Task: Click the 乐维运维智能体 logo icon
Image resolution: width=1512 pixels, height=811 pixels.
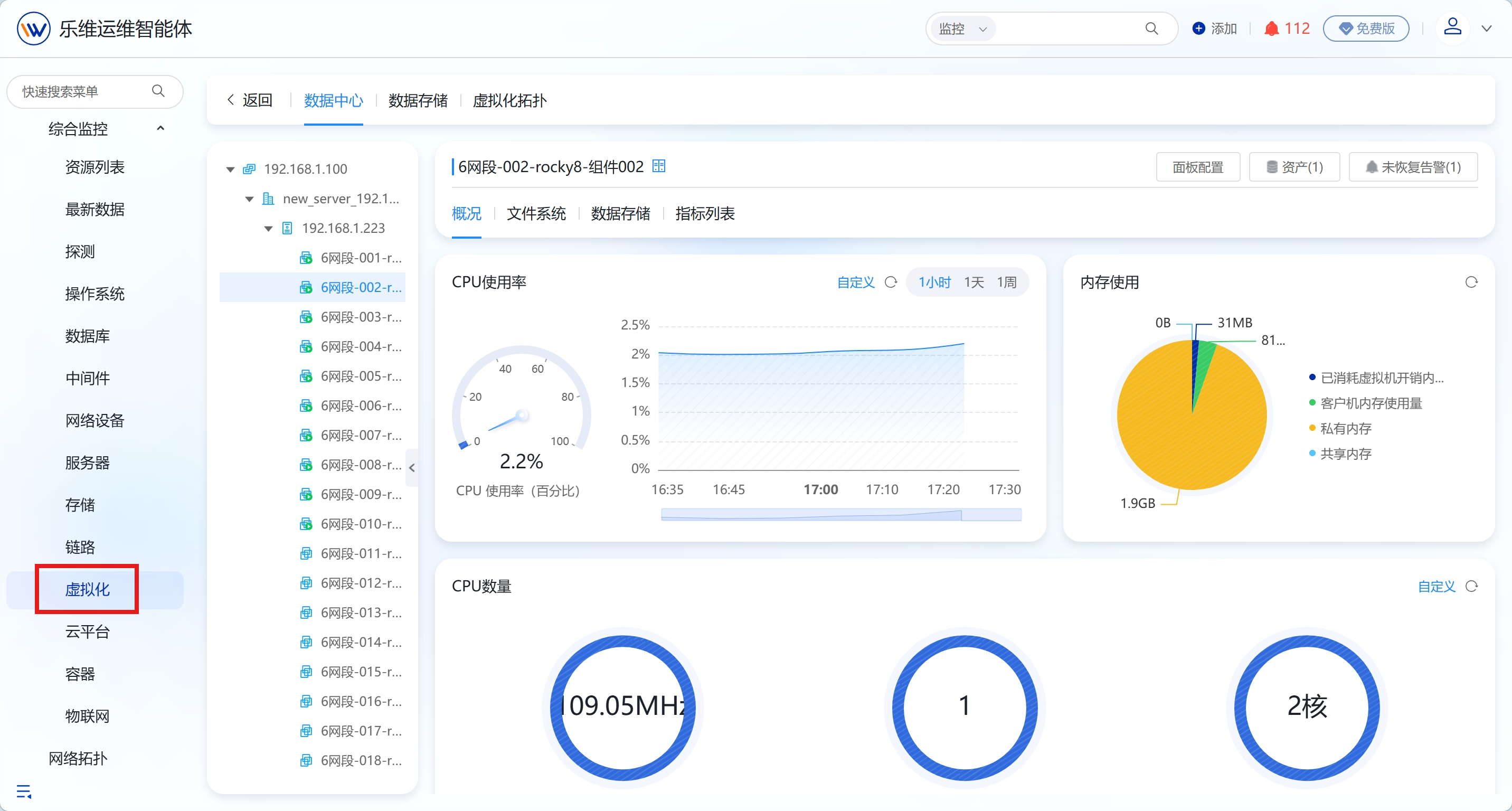Action: pyautogui.click(x=33, y=28)
